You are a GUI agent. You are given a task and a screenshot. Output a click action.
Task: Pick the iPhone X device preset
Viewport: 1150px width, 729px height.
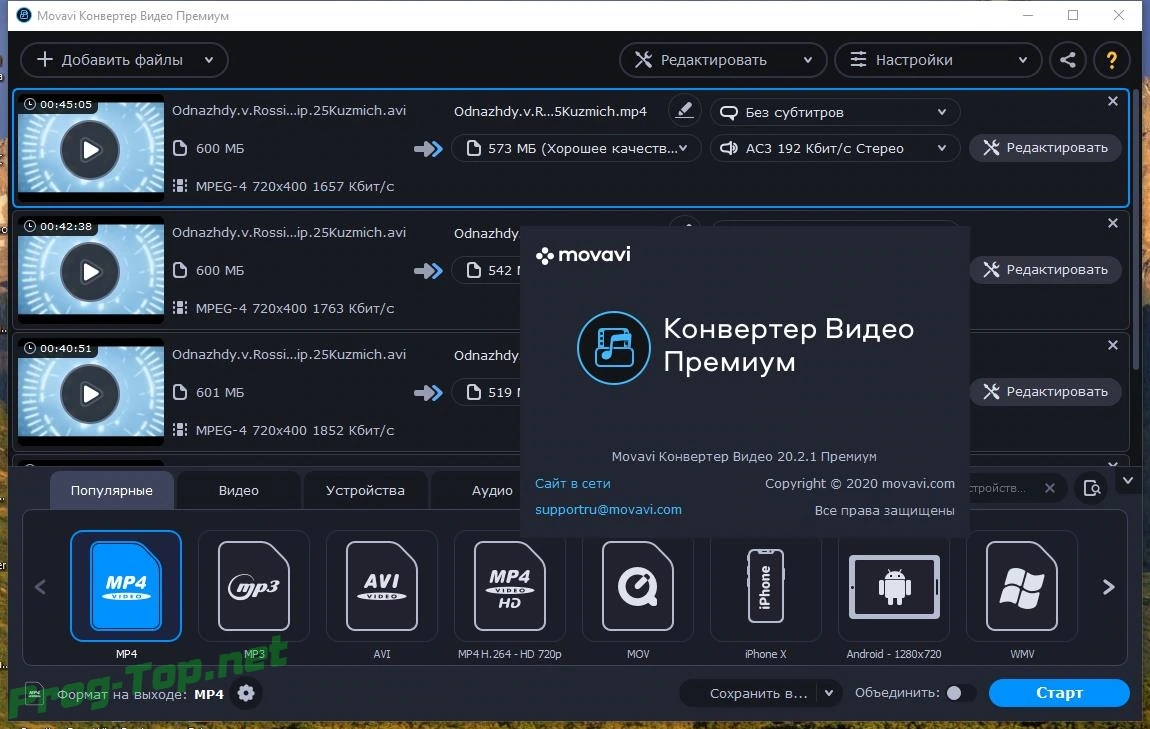click(766, 586)
